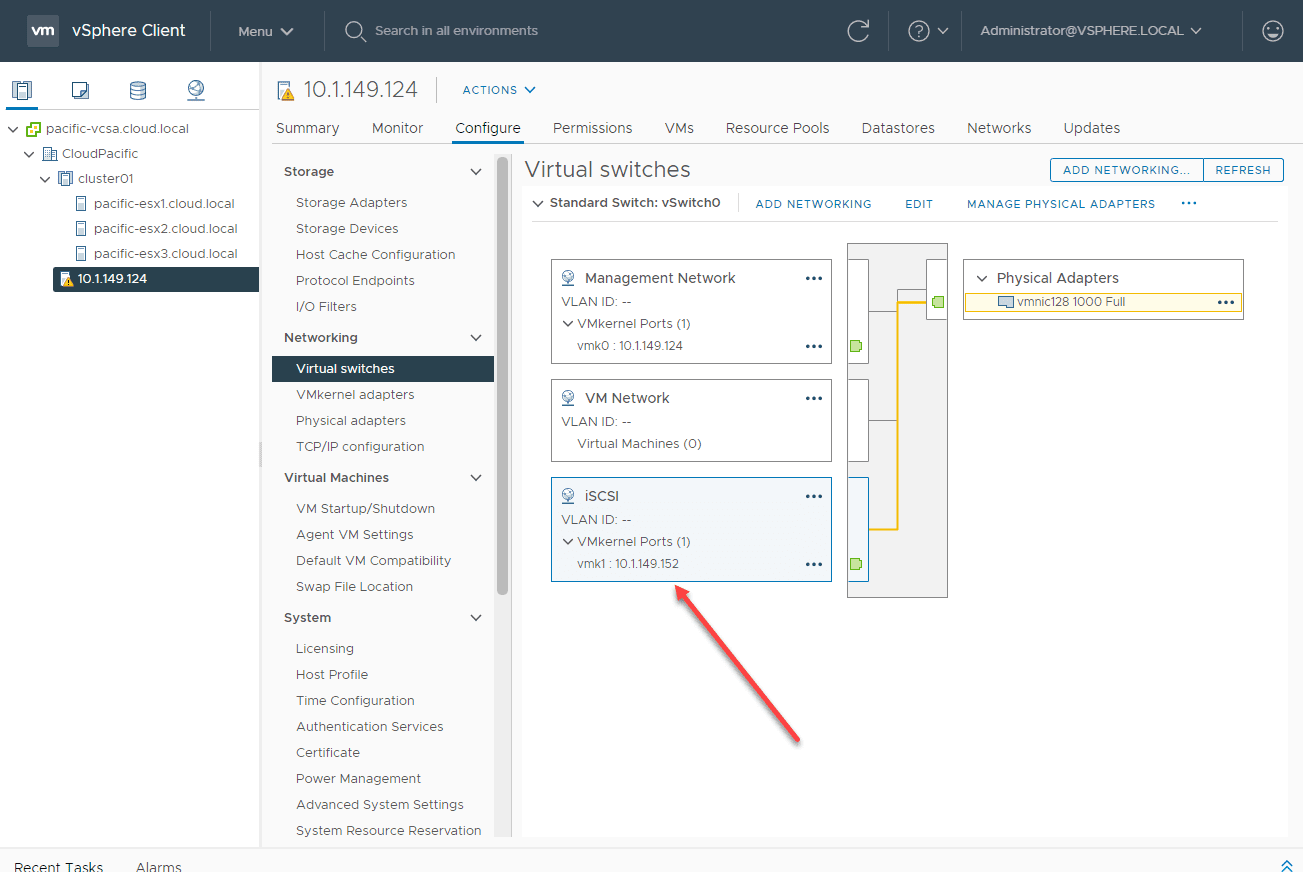Viewport: 1303px width, 872px height.
Task: Click Manage Physical Adapters link
Action: pos(1060,204)
